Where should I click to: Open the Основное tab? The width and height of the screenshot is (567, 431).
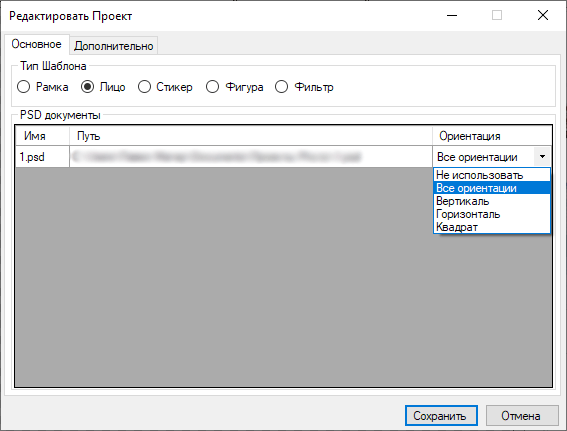coord(37,44)
